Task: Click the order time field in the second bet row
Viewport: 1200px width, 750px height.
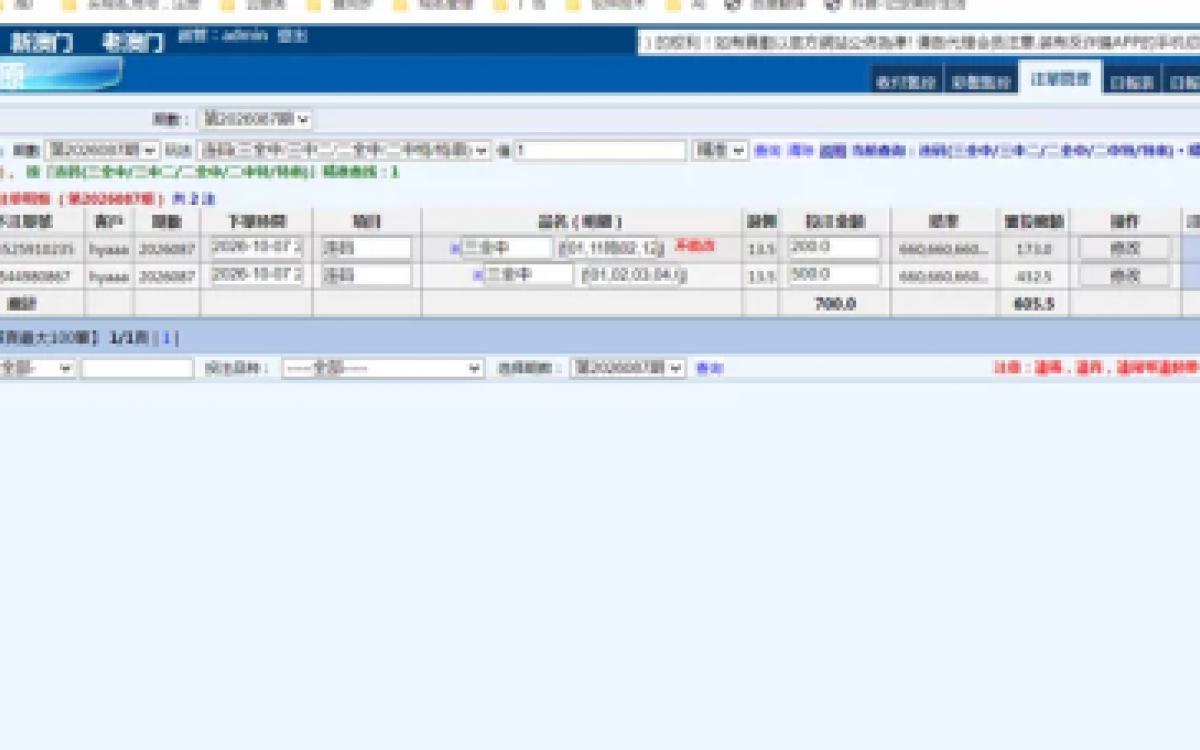Action: [257, 275]
